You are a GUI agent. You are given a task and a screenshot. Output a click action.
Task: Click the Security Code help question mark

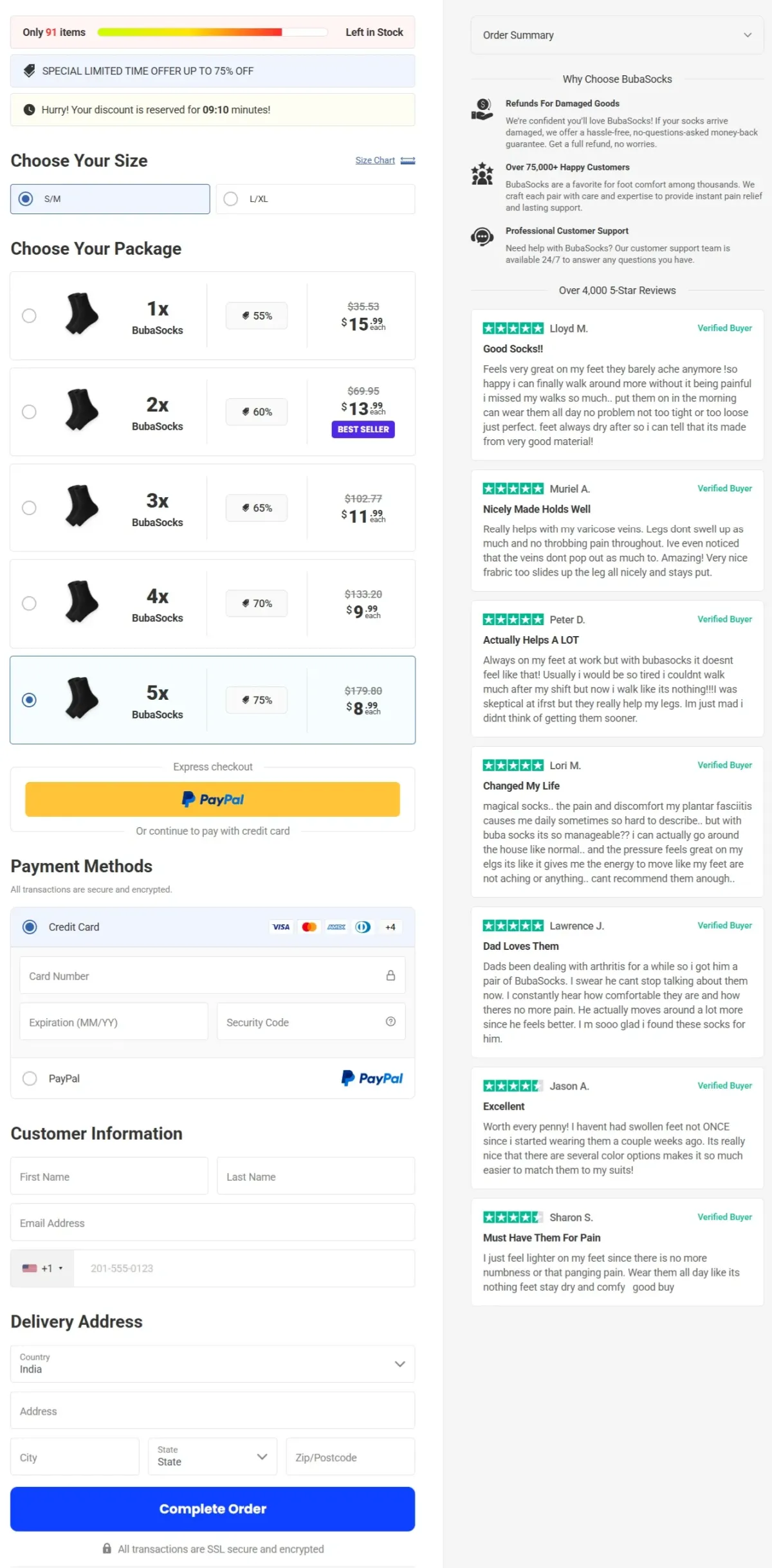pos(391,1021)
